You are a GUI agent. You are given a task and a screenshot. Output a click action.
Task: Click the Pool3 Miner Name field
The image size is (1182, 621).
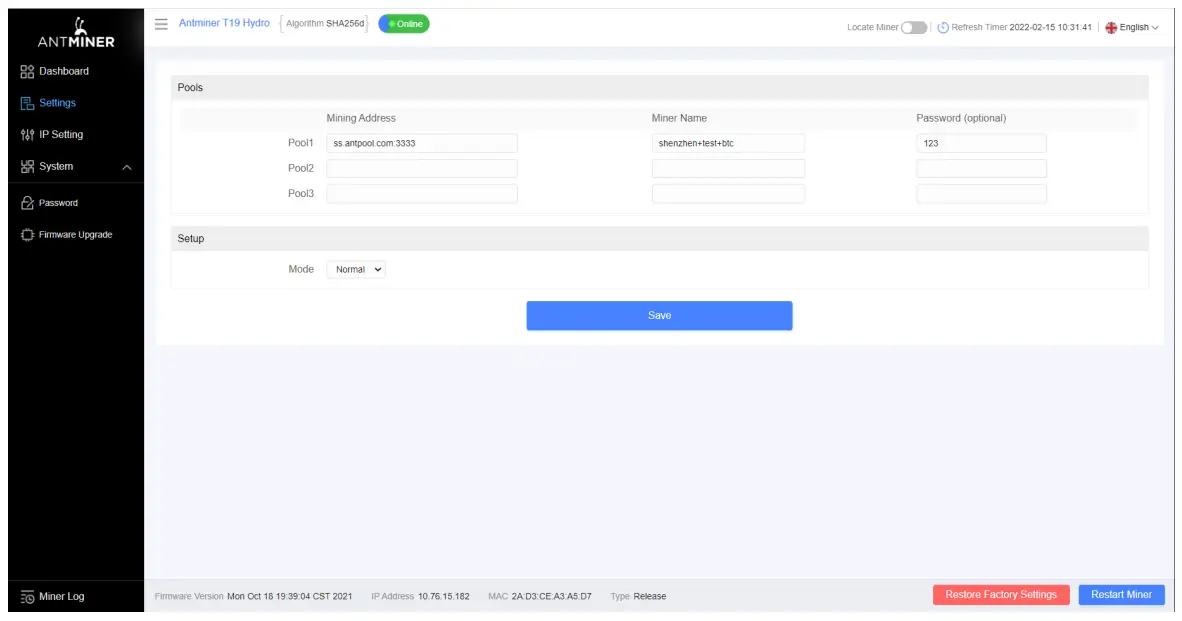(728, 194)
